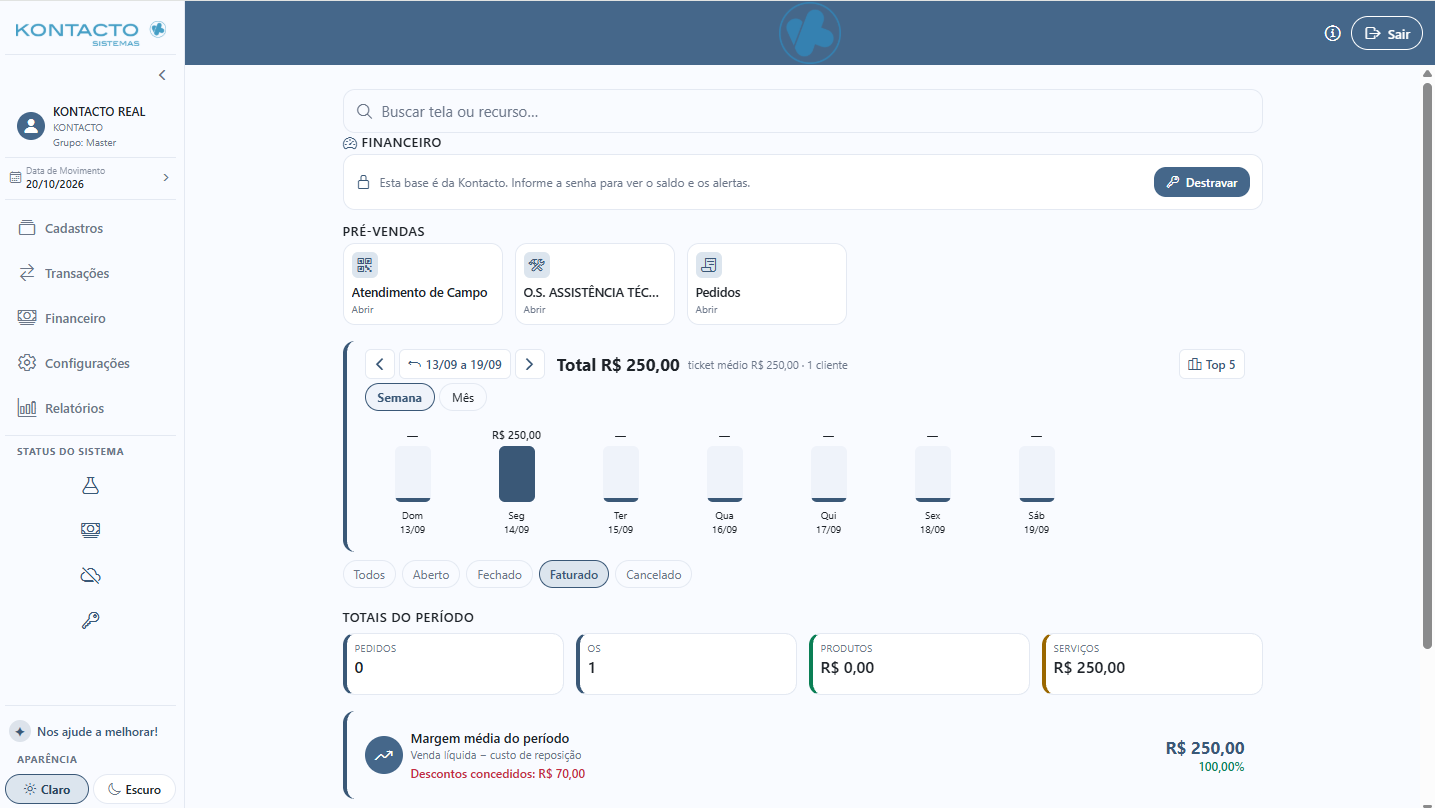Click the Sair logout button
Image resolution: width=1435 pixels, height=808 pixels.
pos(1387,33)
